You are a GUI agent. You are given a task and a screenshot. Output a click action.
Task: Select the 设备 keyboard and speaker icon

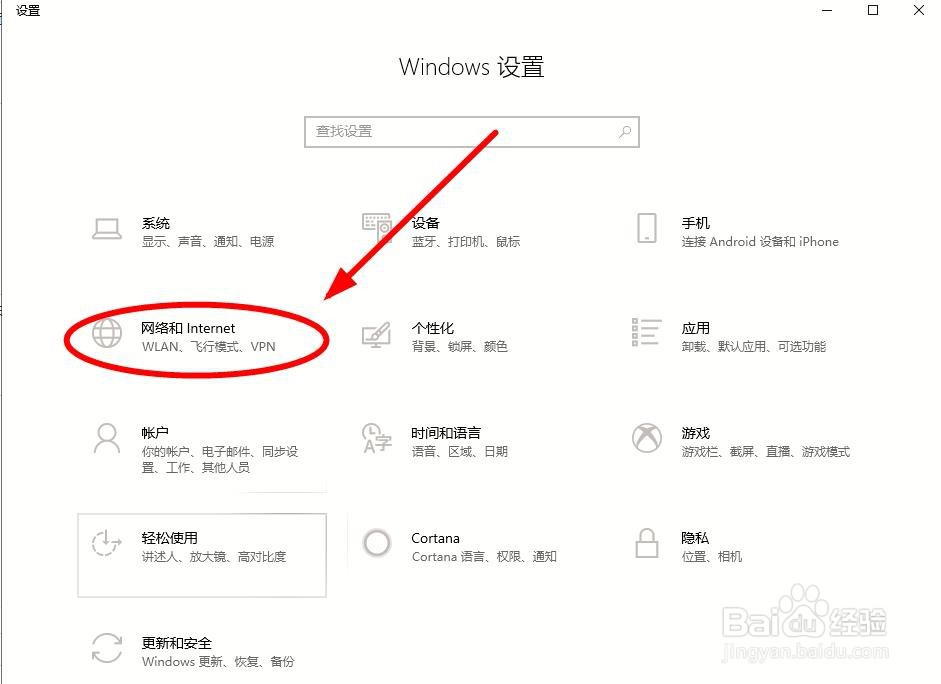pyautogui.click(x=377, y=229)
